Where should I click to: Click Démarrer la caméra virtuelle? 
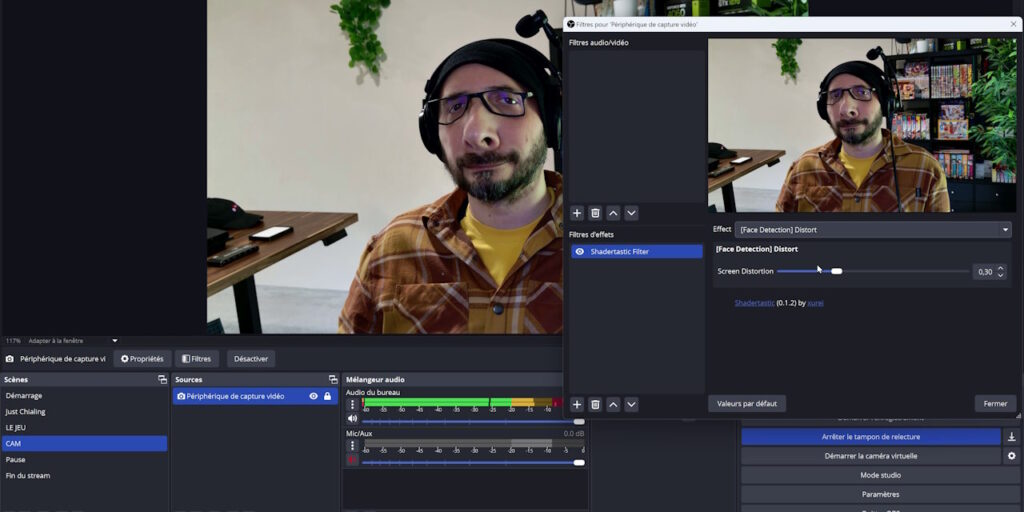point(871,456)
